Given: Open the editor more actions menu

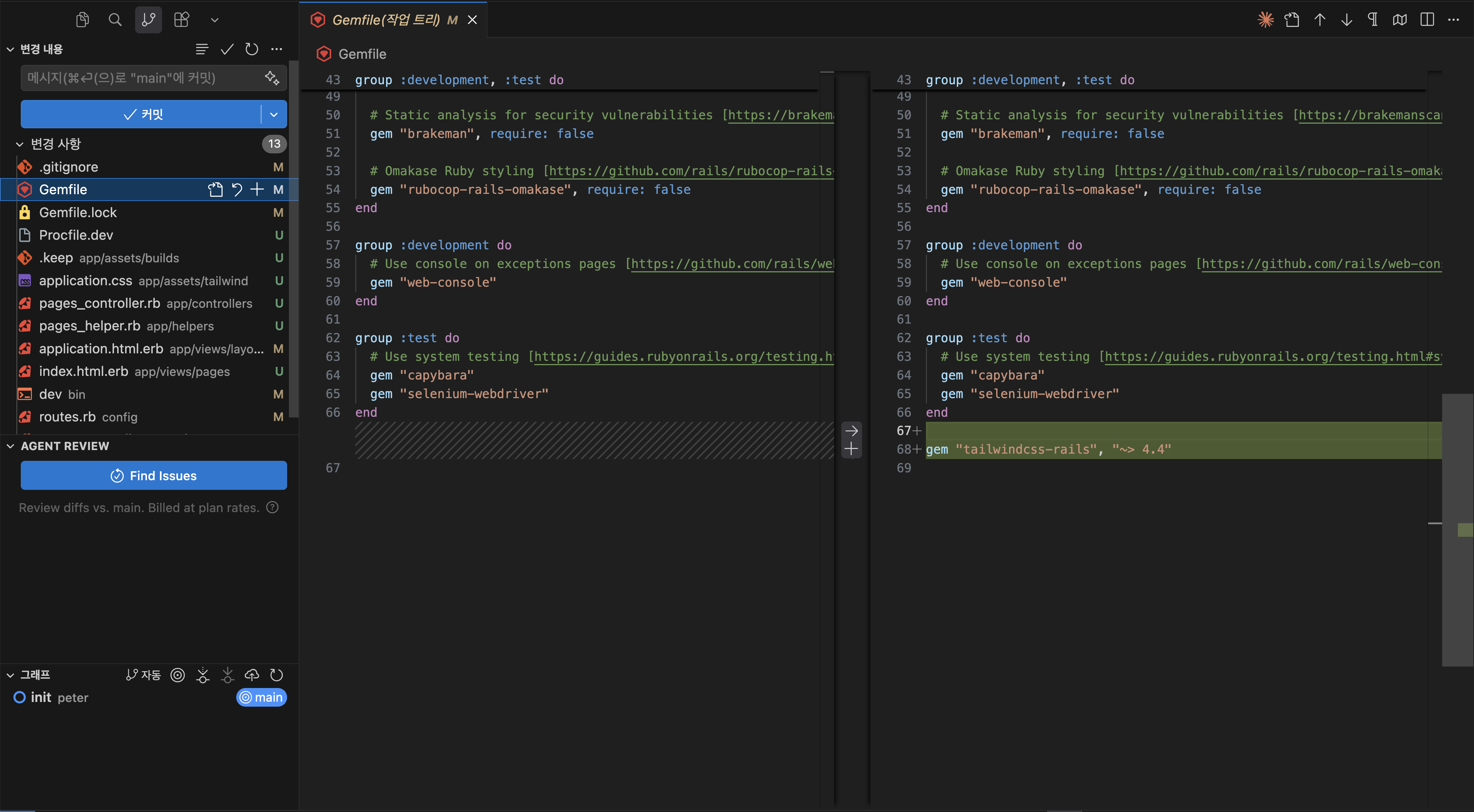Looking at the screenshot, I should (1454, 20).
